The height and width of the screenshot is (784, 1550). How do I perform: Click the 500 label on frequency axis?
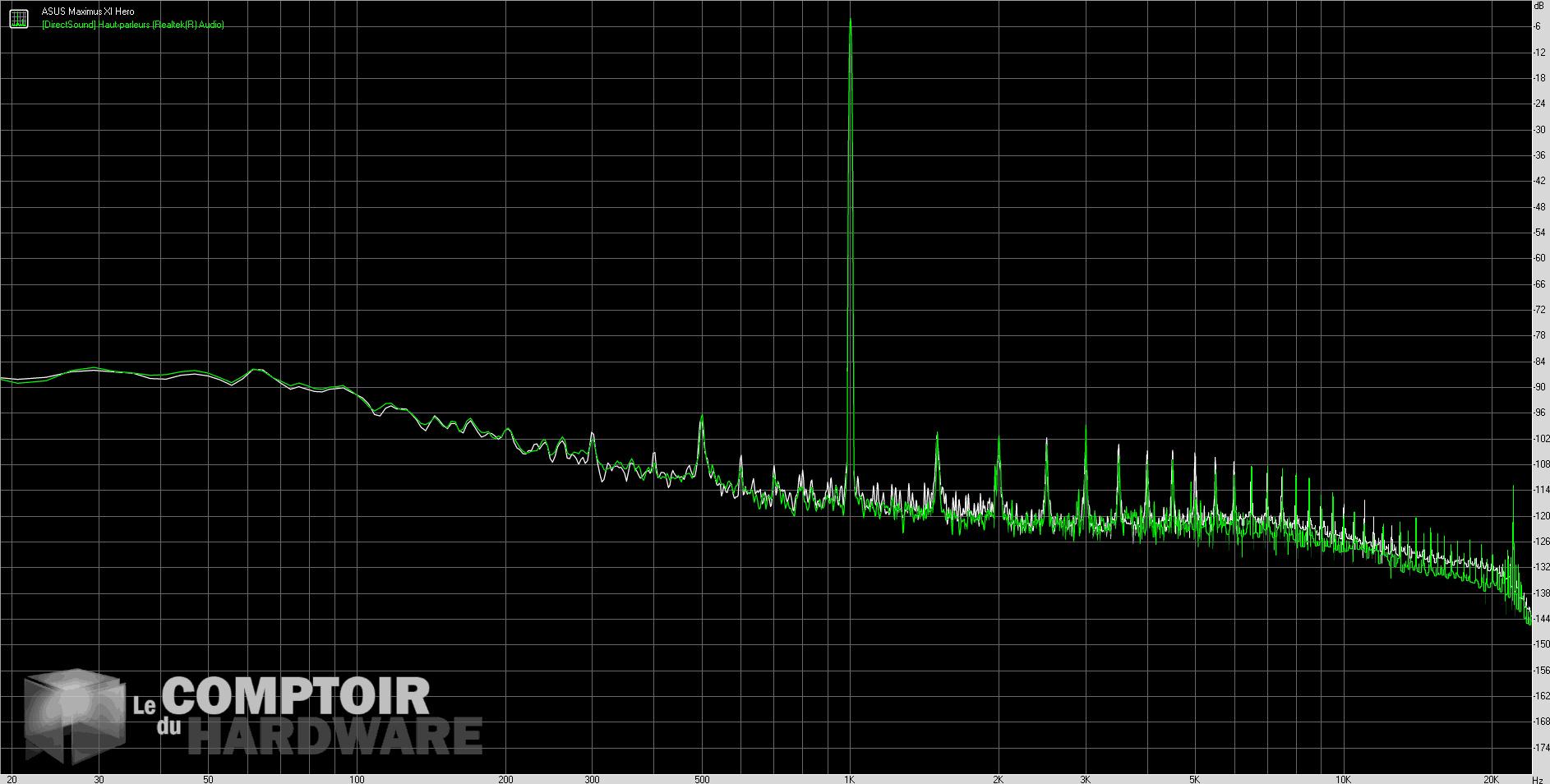[x=701, y=779]
